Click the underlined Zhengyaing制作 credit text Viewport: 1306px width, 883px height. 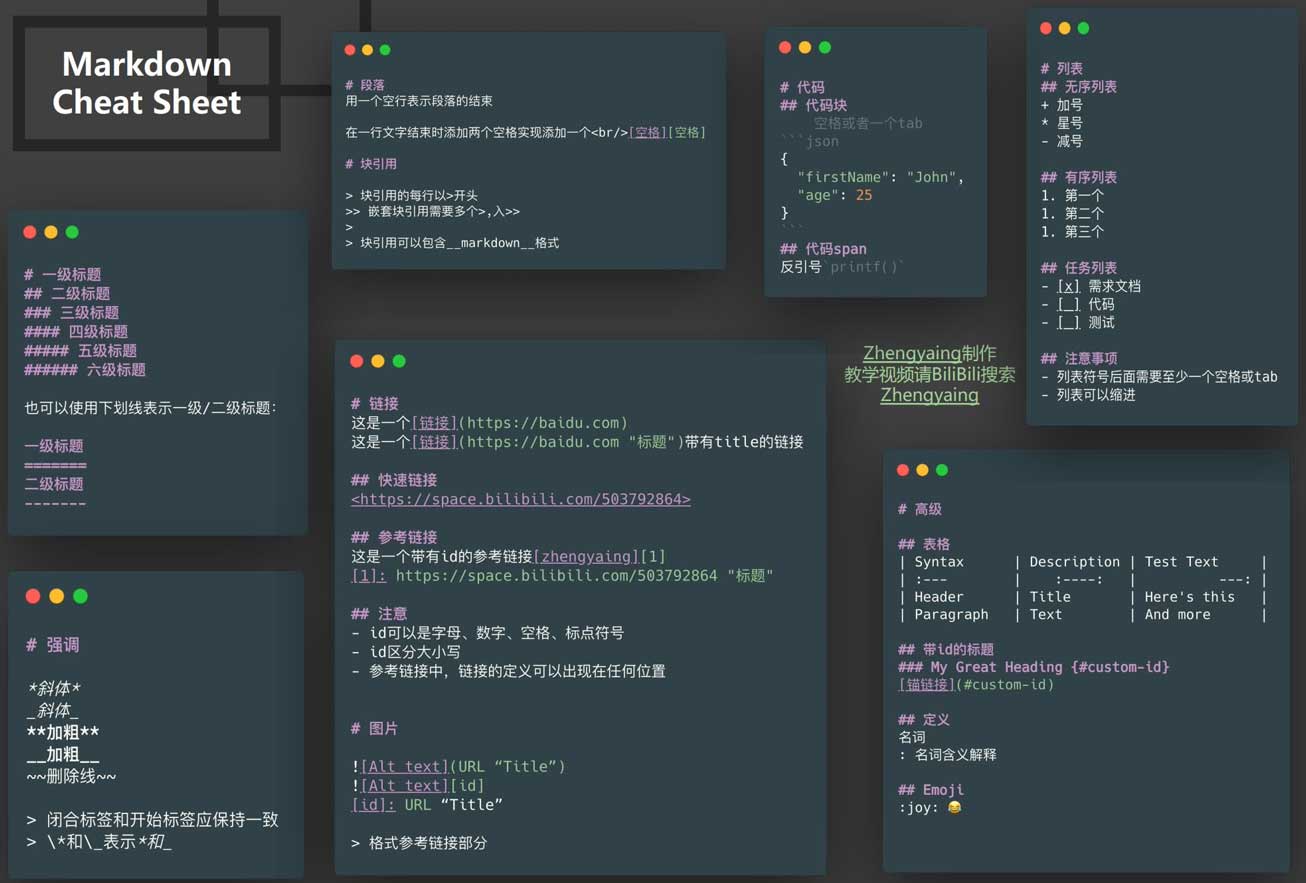click(912, 354)
